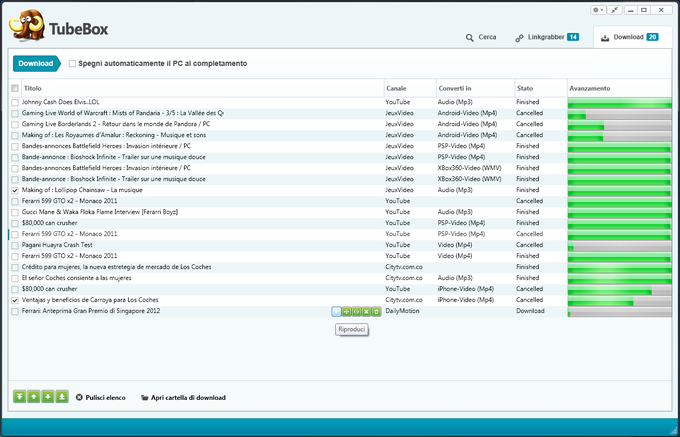This screenshot has height=437, width=680.
Task: Click the Riproduci play icon in the Ferrari Singapore row
Action: (x=336, y=311)
